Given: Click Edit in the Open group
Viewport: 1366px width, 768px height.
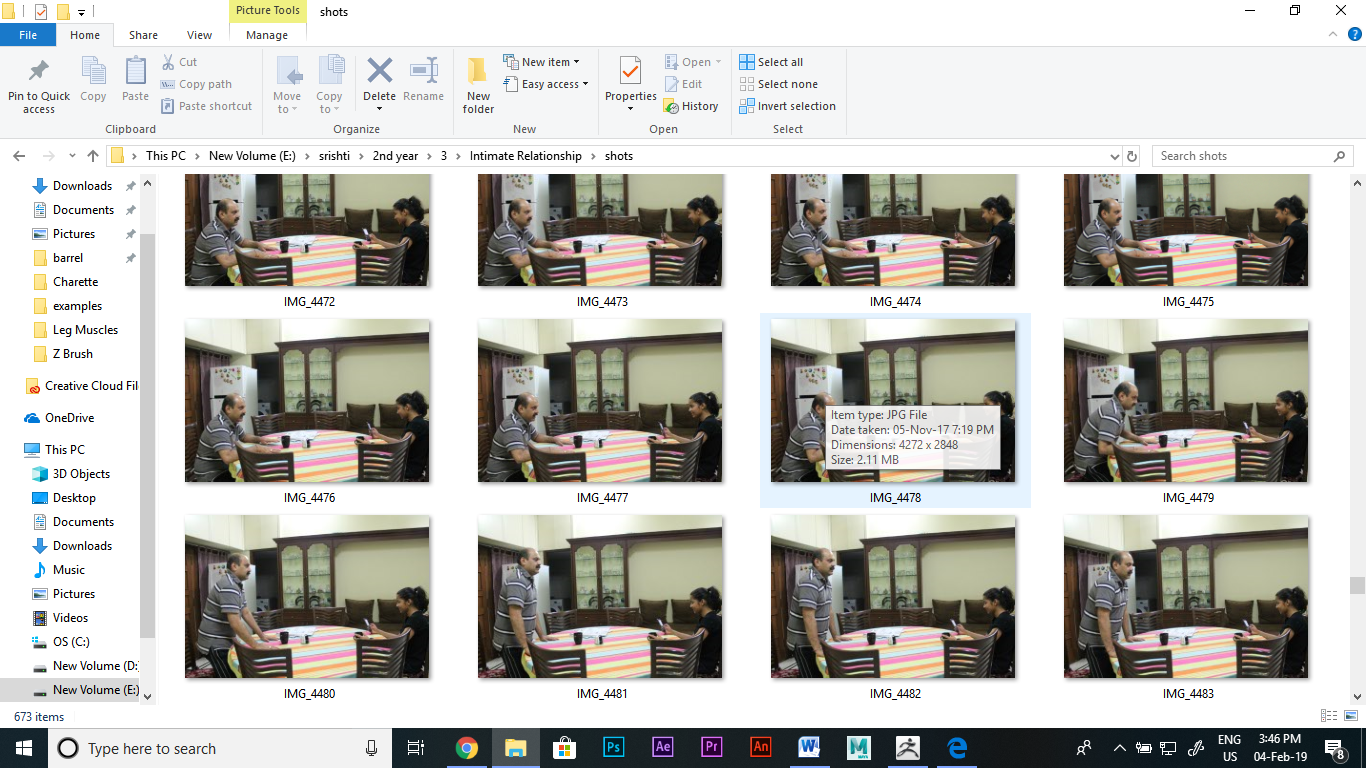Looking at the screenshot, I should 683,84.
